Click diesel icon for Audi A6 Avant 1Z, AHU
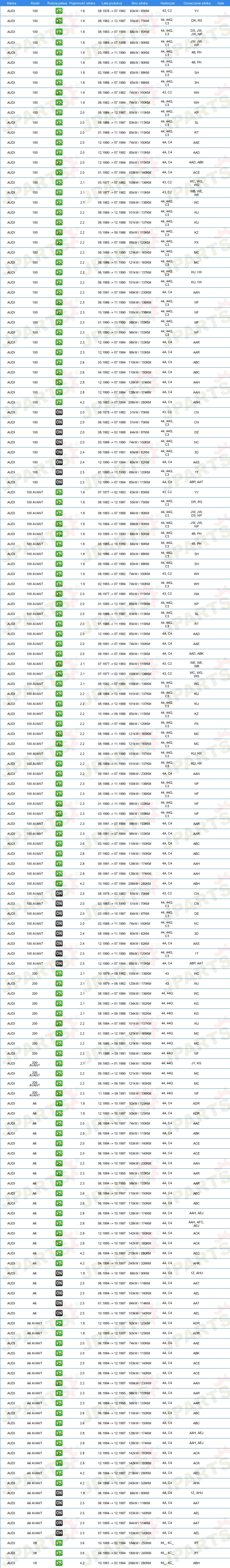 coord(59,1493)
